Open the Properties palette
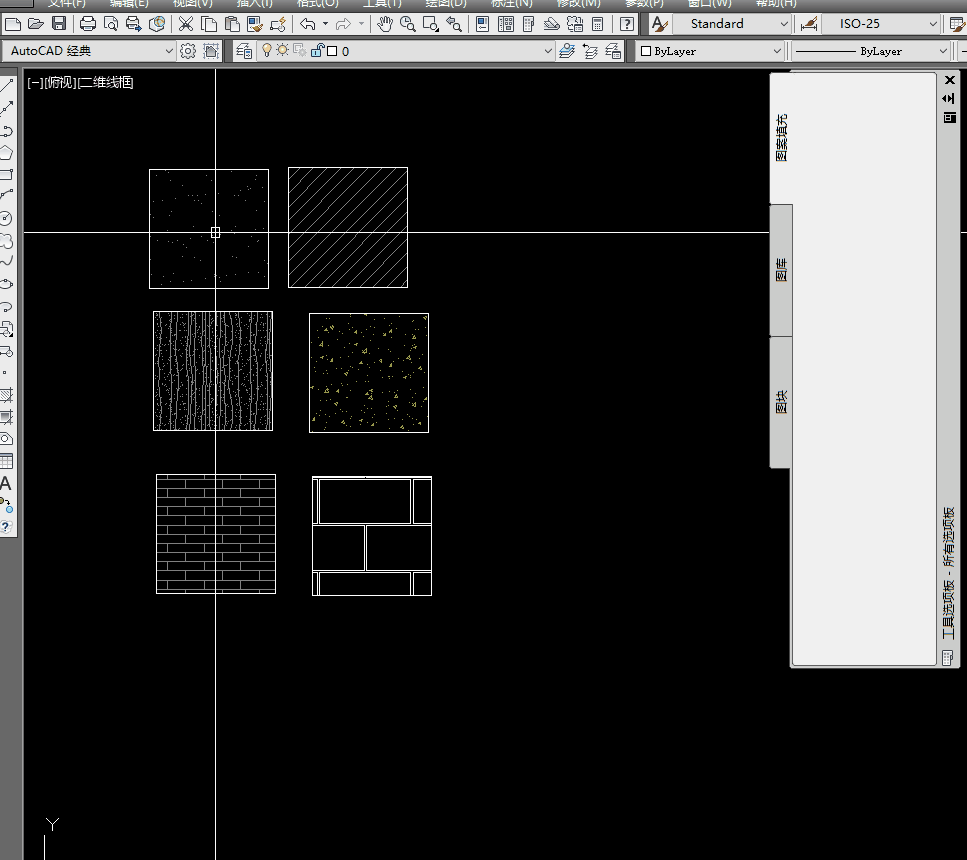The height and width of the screenshot is (860, 967). pyautogui.click(x=483, y=24)
